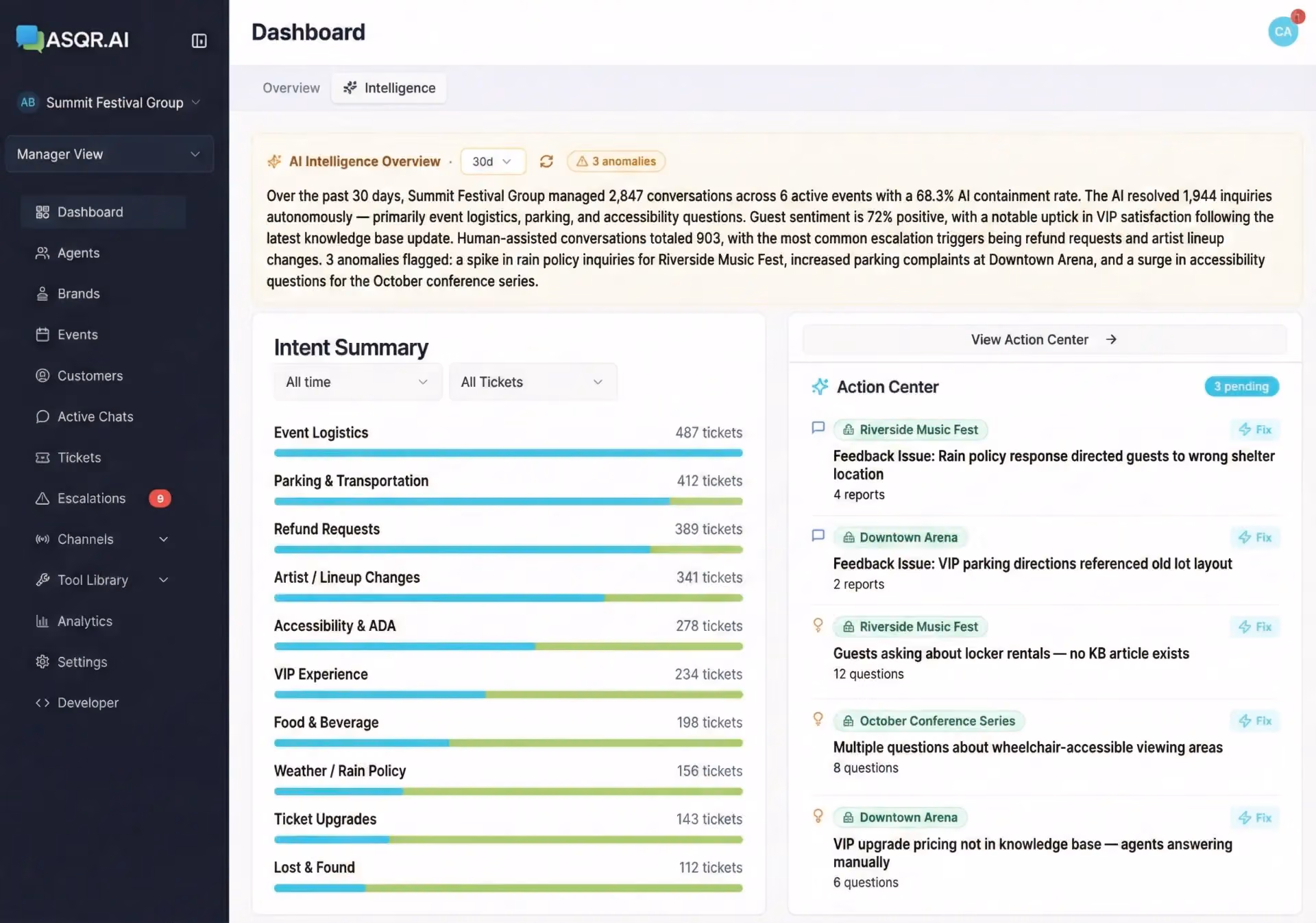The height and width of the screenshot is (923, 1316).
Task: Click the refresh icon beside 30d
Action: coord(546,161)
